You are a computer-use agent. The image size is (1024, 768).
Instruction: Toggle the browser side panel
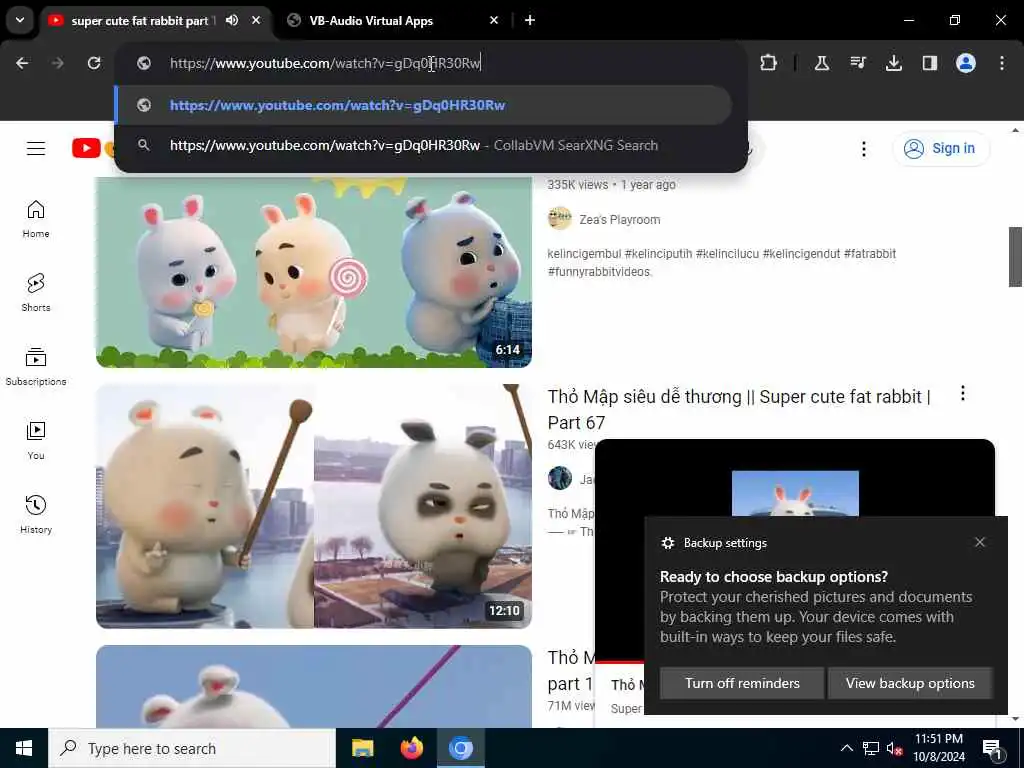[x=929, y=63]
